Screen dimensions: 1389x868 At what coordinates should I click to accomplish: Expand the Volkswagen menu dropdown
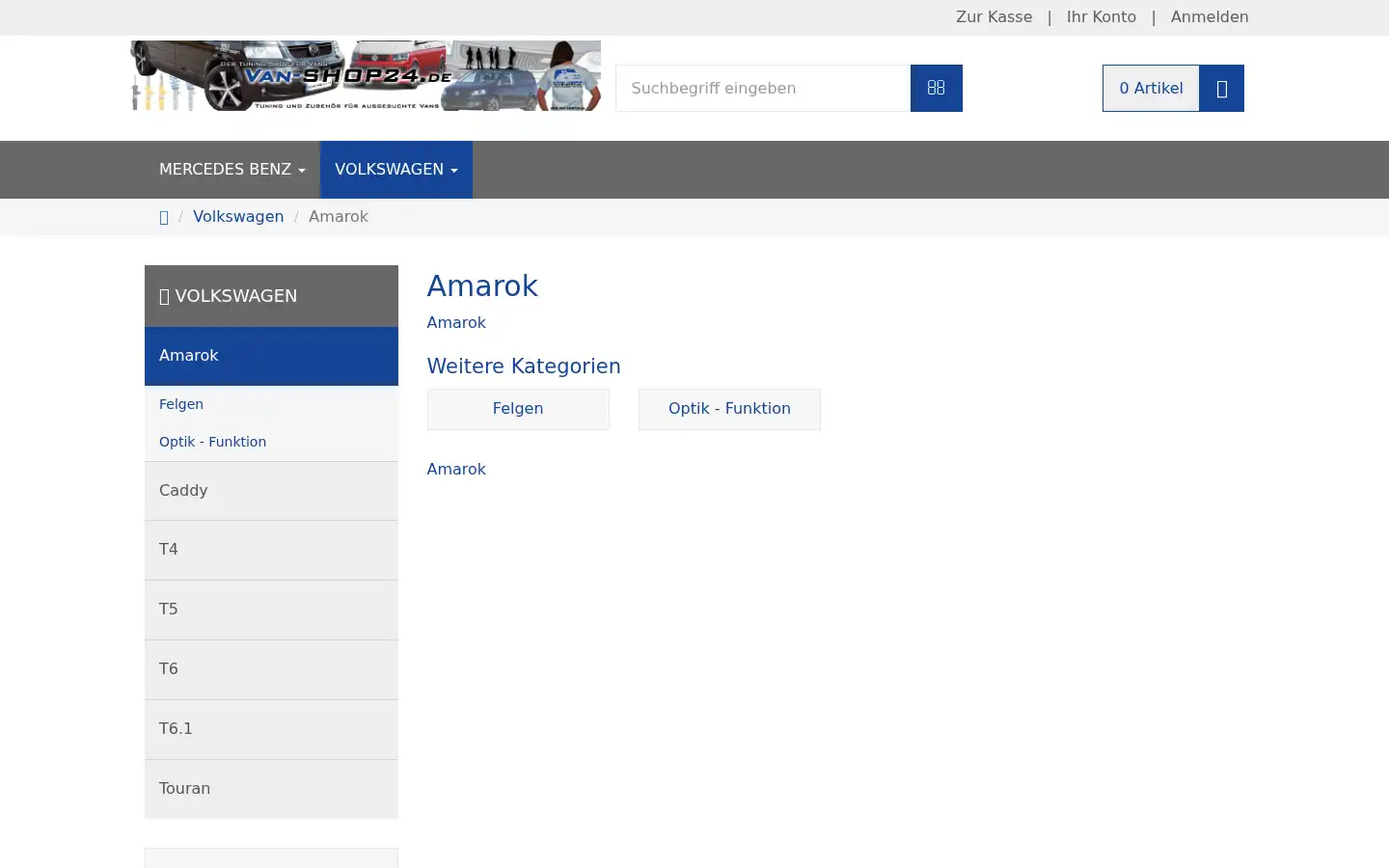[x=396, y=170]
